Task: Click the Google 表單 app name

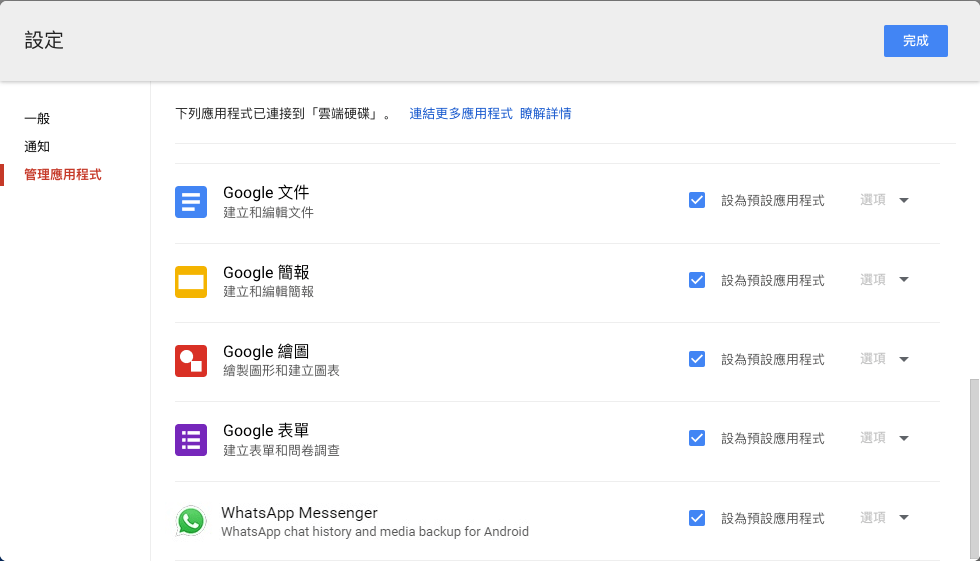Action: (x=266, y=430)
